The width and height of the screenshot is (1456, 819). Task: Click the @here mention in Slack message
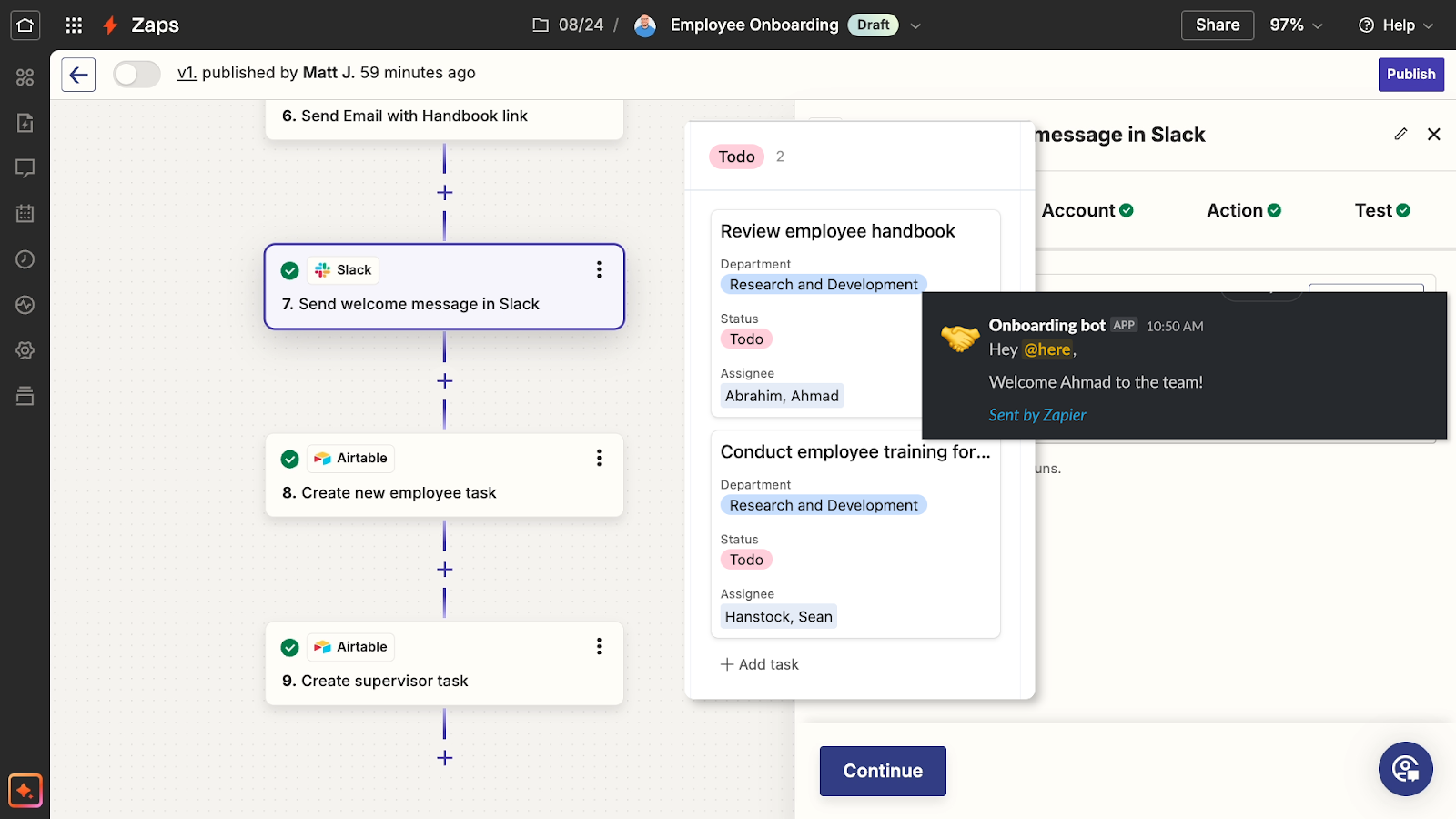coord(1047,349)
